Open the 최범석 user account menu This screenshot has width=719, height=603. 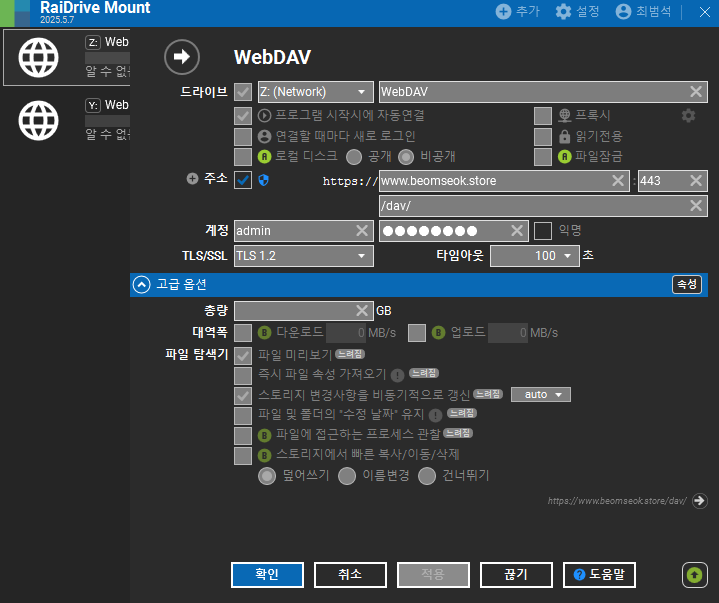(x=643, y=11)
